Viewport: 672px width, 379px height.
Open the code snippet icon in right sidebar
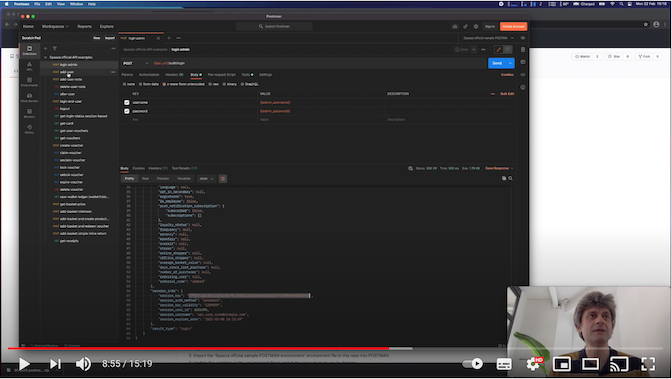(x=523, y=75)
